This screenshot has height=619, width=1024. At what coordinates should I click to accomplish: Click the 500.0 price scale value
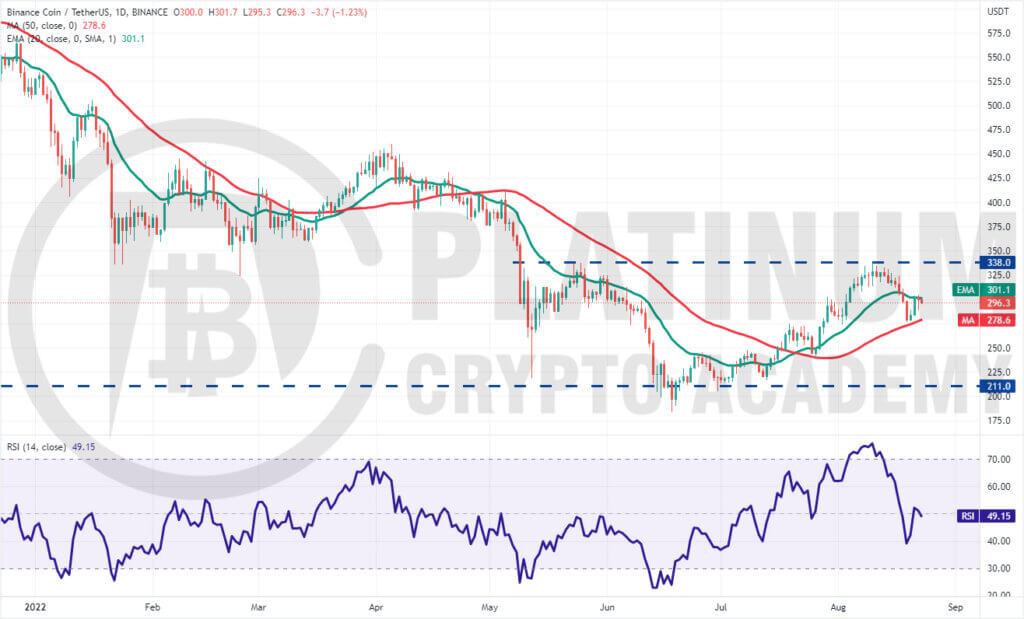pos(999,106)
